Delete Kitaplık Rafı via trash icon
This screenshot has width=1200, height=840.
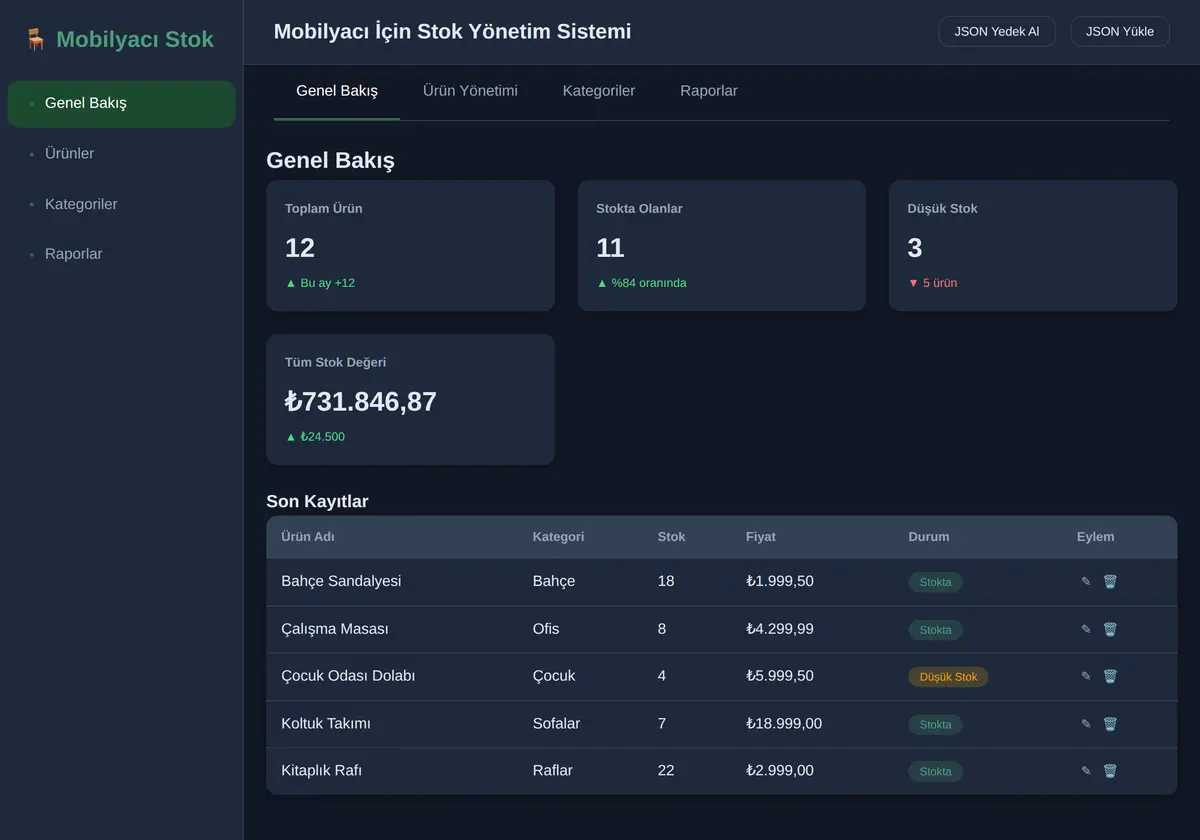point(1110,771)
